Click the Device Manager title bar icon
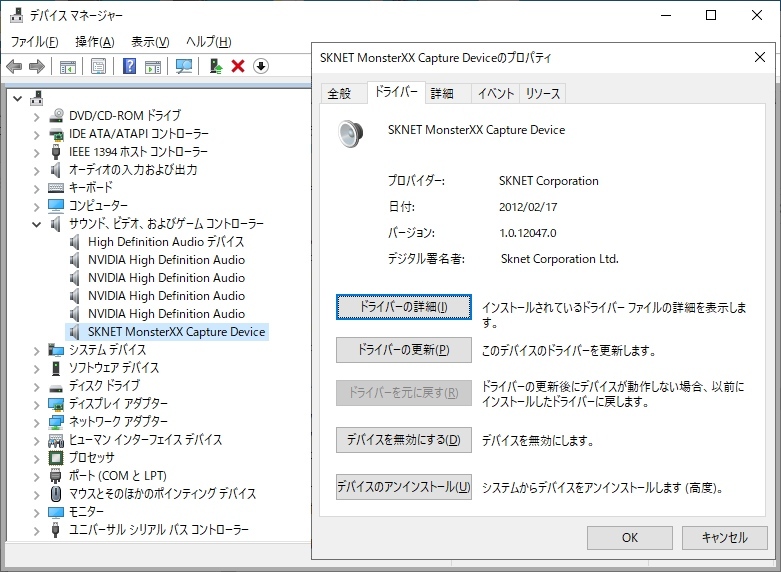The width and height of the screenshot is (781, 572). 16,15
